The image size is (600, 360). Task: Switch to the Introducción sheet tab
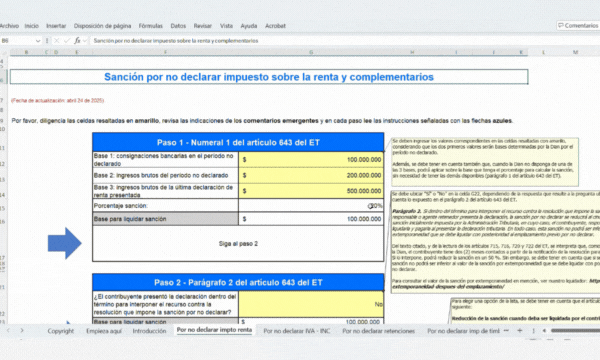[149, 331]
